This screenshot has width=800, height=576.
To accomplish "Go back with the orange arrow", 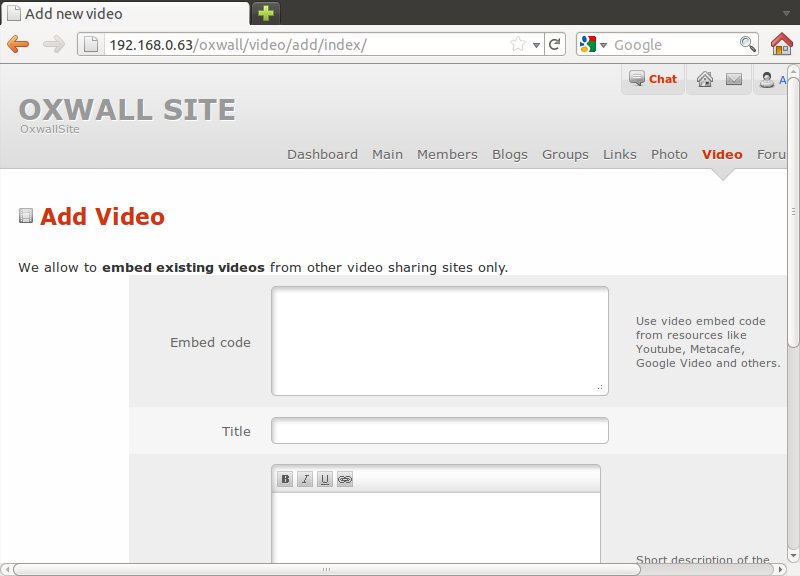I will click(18, 44).
